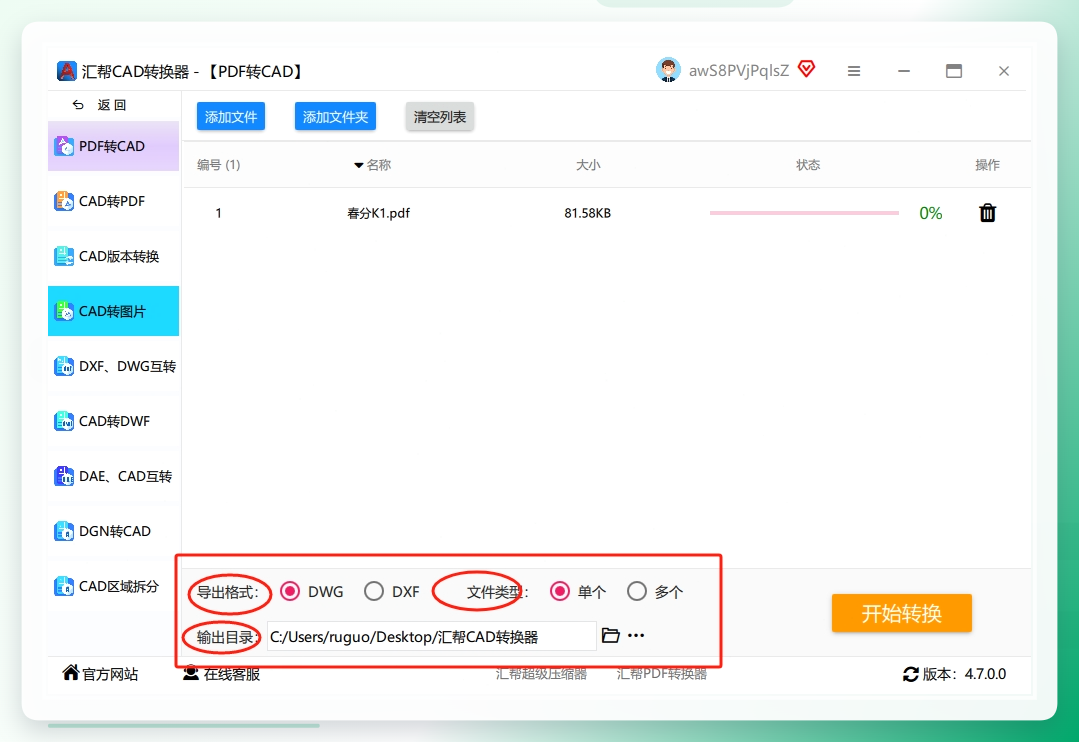Open the hamburger menu icon
1079x742 pixels.
point(854,71)
